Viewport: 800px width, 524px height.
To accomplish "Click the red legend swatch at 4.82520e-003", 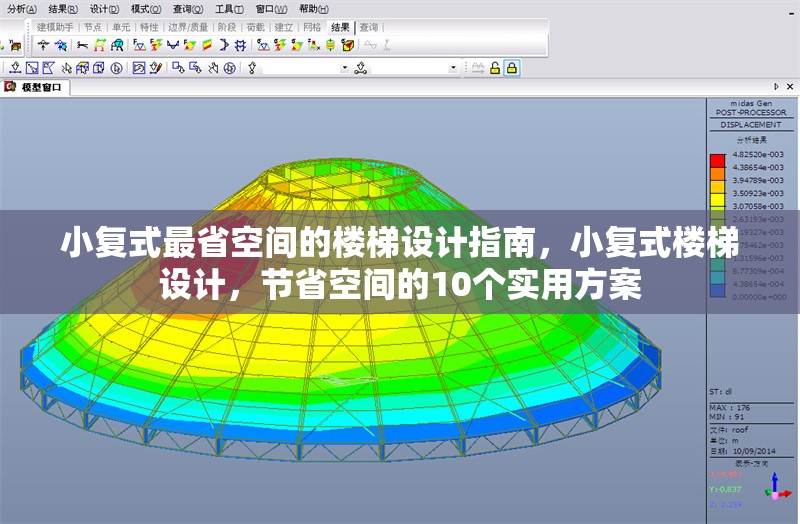I will click(717, 161).
